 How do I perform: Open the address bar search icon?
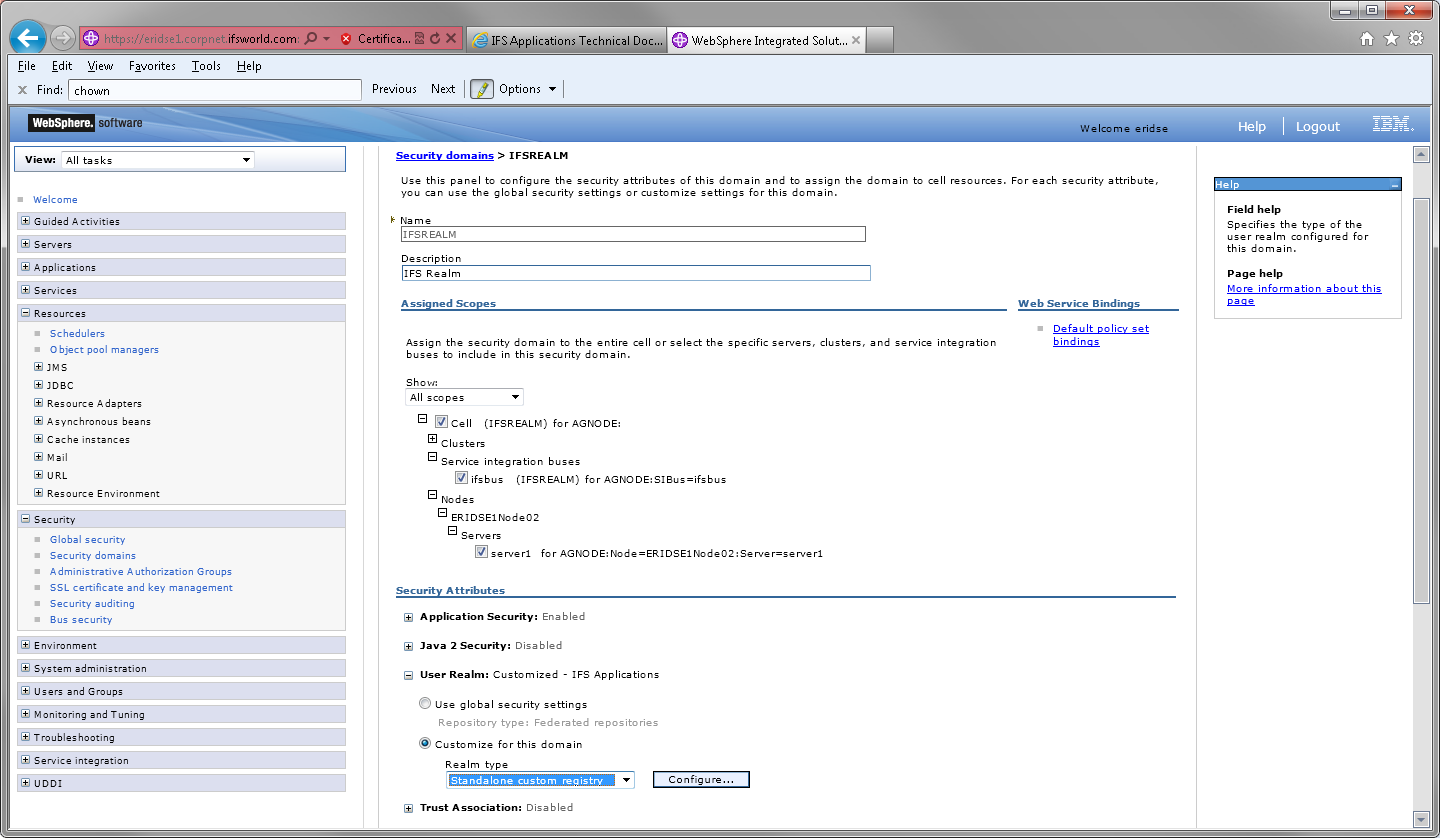click(310, 39)
